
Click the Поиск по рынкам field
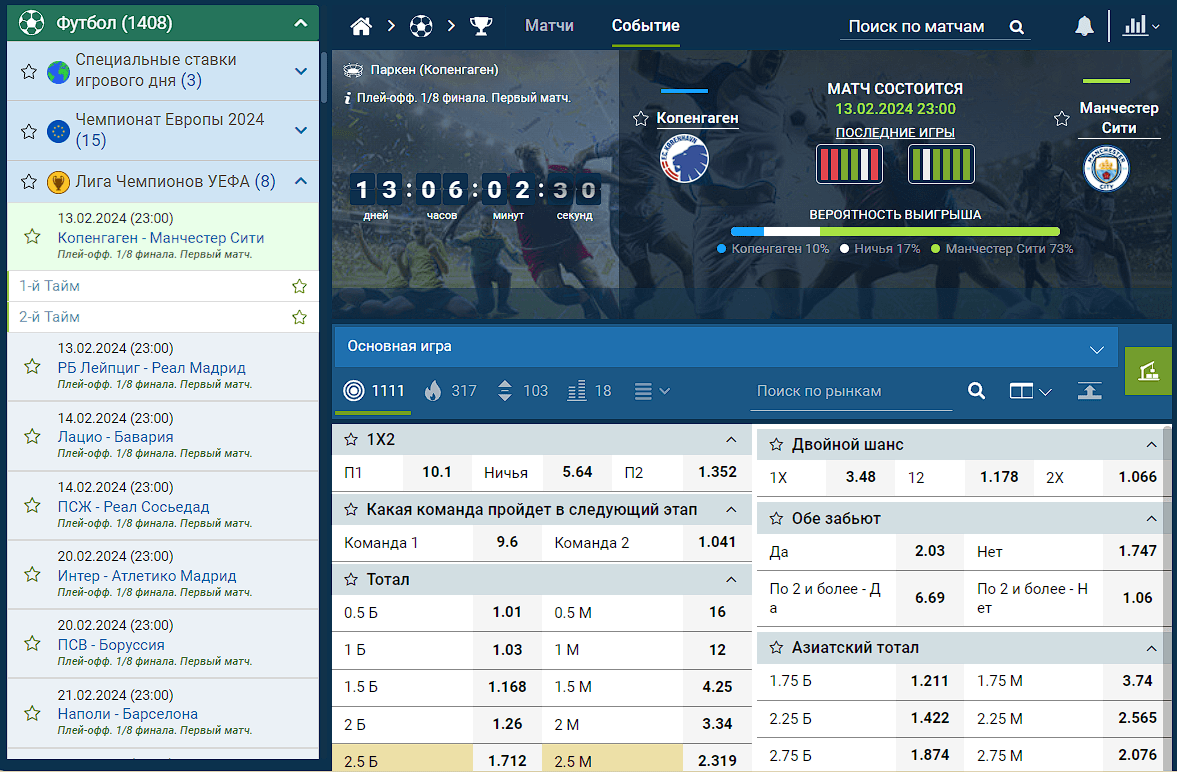(x=851, y=391)
